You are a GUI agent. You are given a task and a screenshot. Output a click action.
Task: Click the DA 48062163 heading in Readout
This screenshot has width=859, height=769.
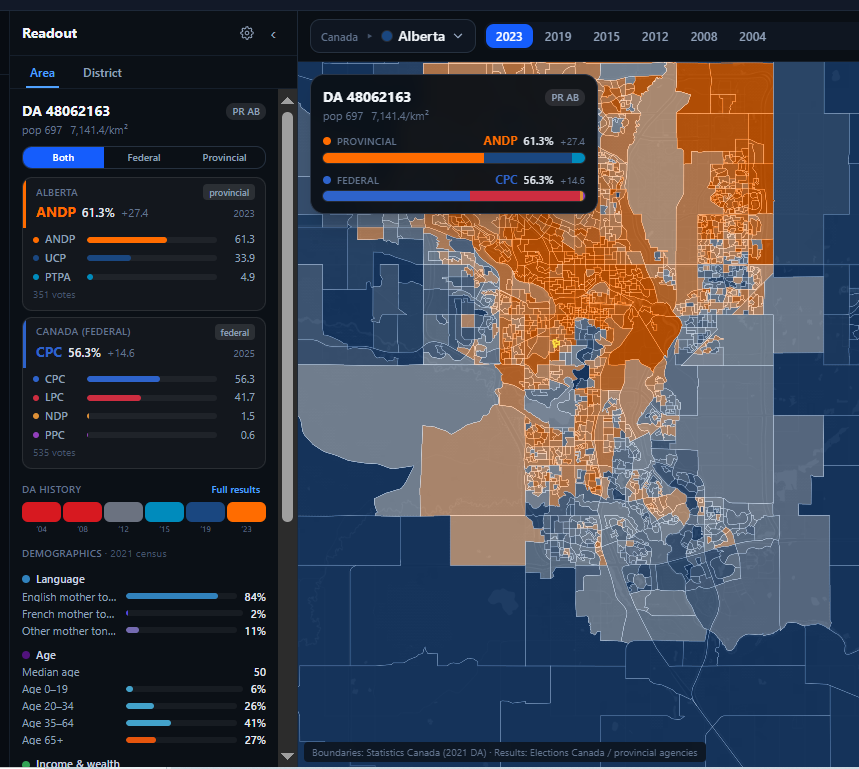click(66, 111)
